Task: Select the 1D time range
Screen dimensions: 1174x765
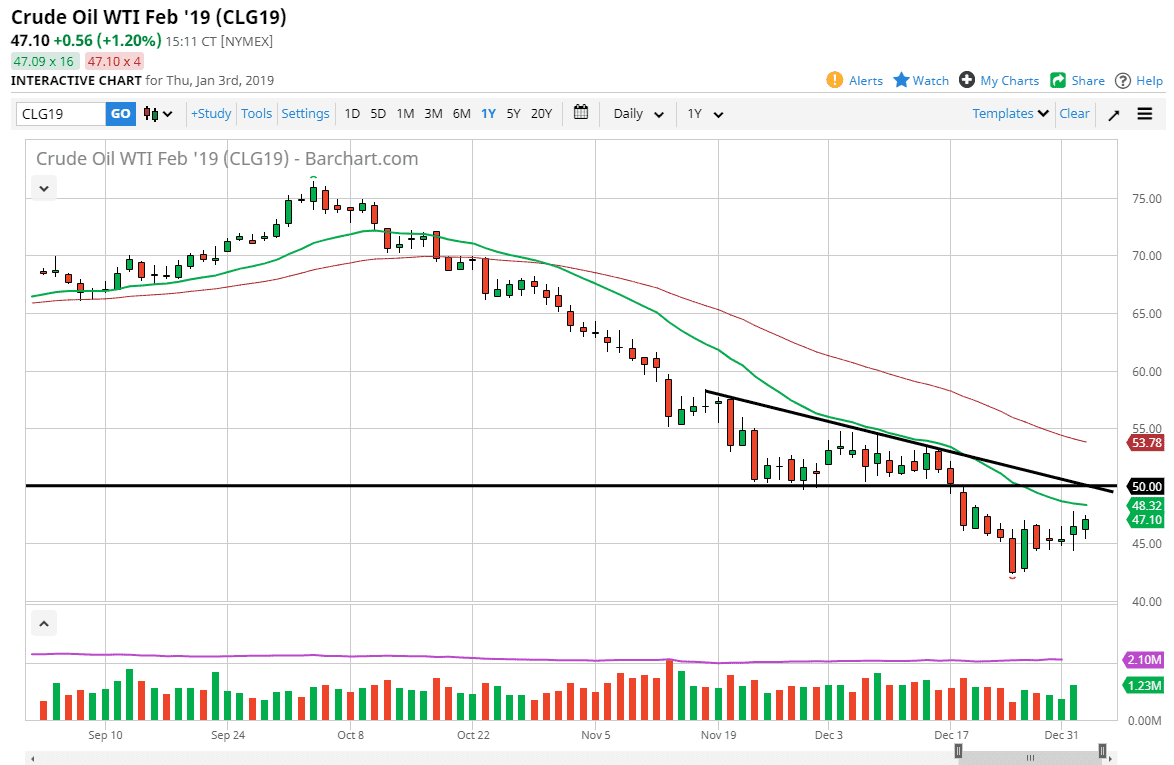Action: coord(352,114)
